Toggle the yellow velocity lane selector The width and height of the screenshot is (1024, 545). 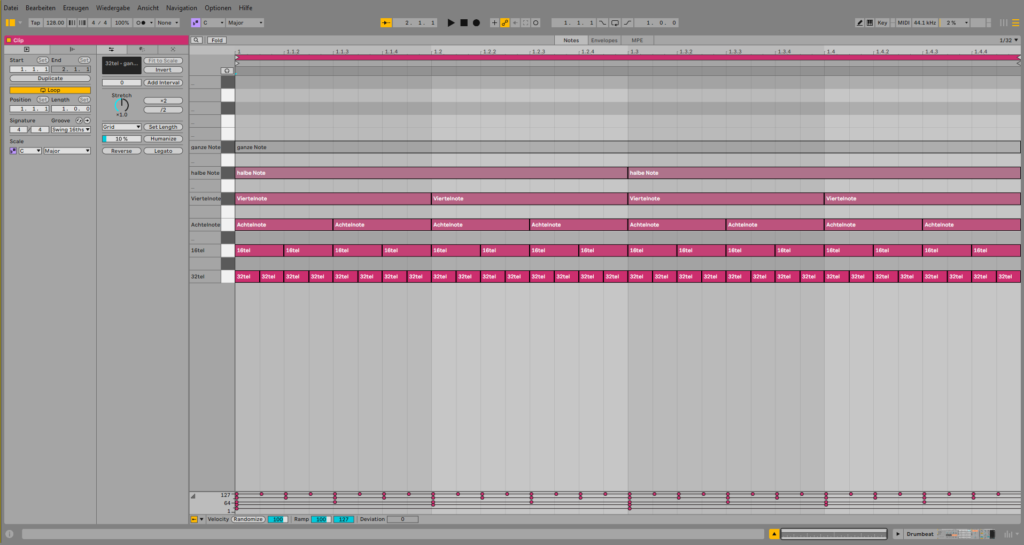[194, 520]
